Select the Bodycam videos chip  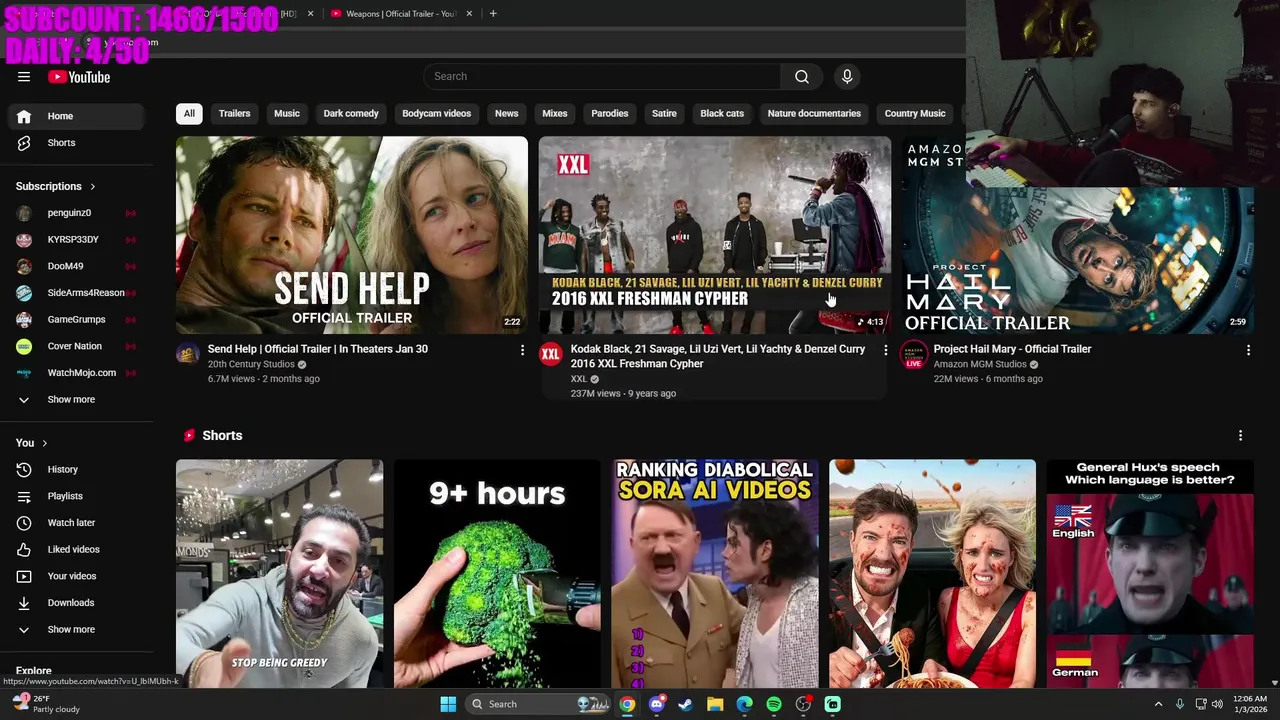coord(436,113)
